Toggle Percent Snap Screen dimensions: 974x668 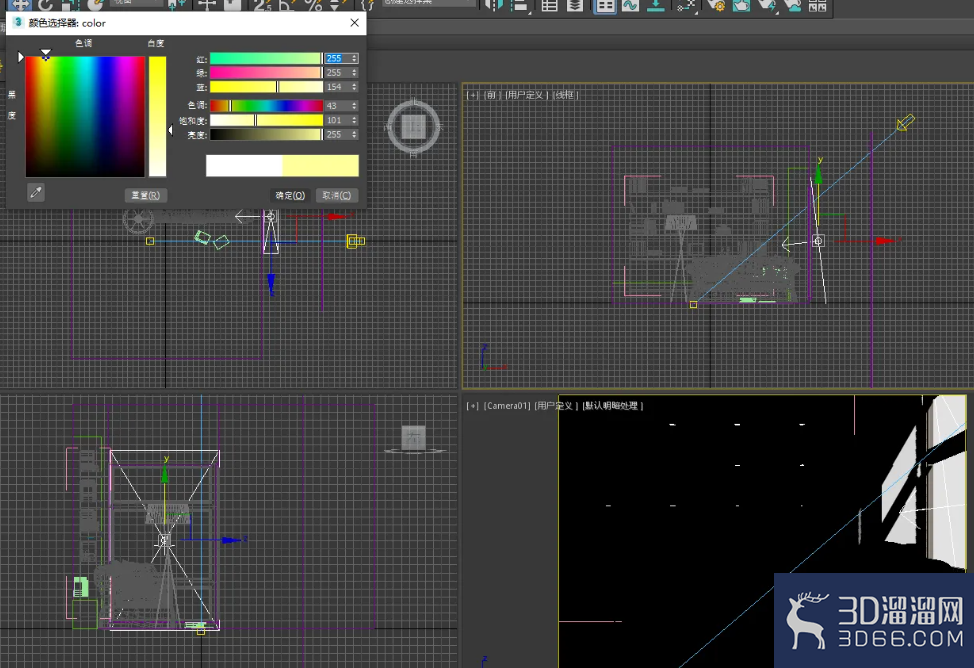click(x=314, y=5)
